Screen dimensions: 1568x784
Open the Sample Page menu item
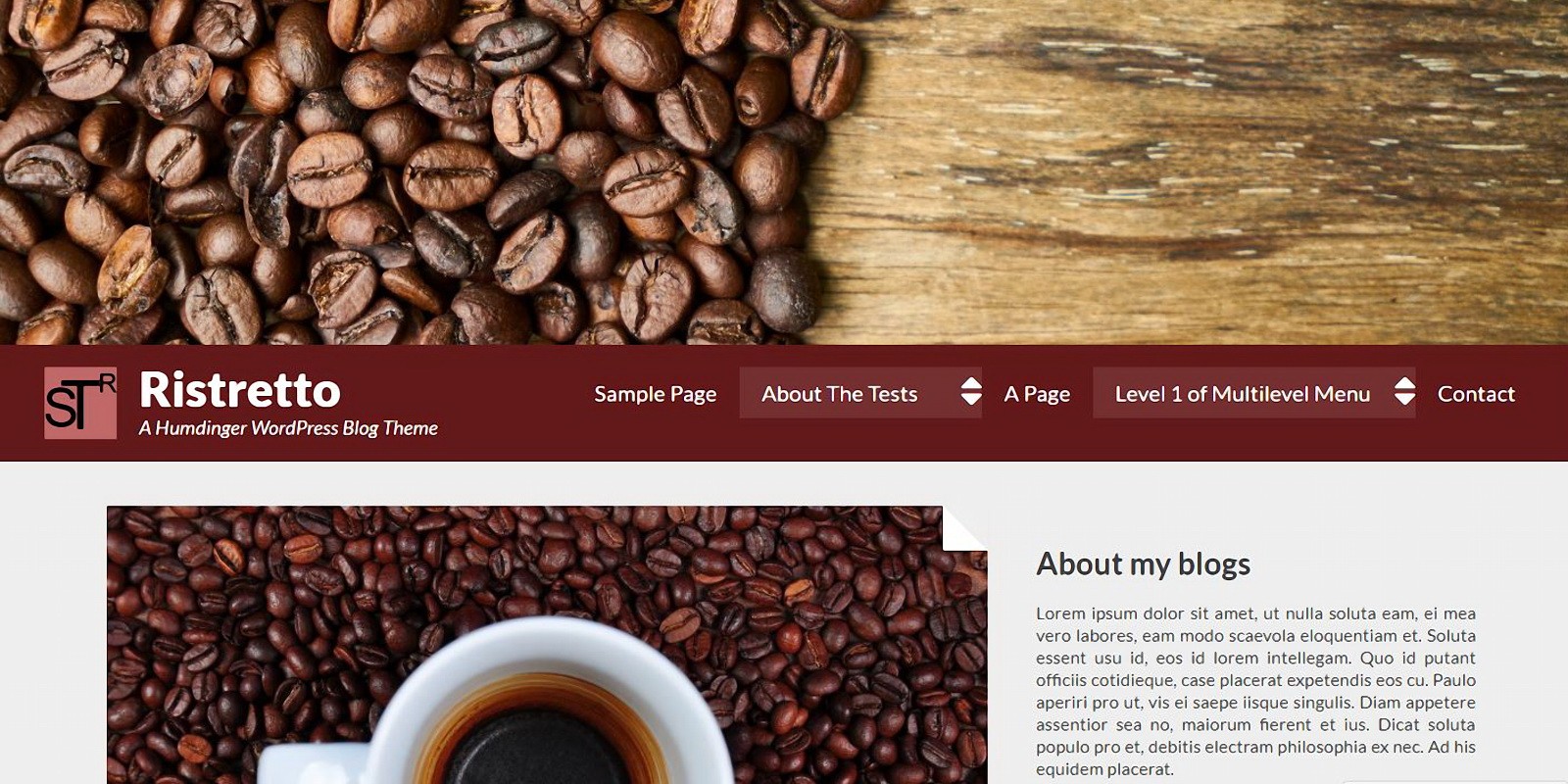656,394
